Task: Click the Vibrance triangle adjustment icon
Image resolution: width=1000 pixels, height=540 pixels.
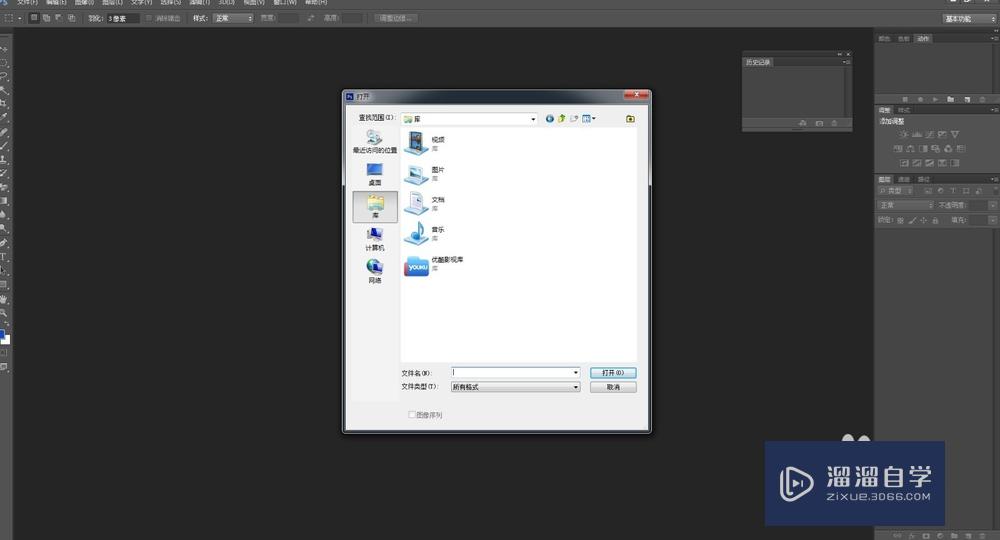Action: [x=955, y=135]
